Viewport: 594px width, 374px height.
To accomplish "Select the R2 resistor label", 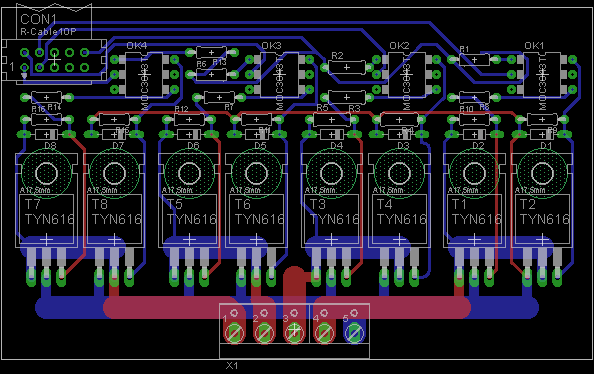I will [337, 56].
